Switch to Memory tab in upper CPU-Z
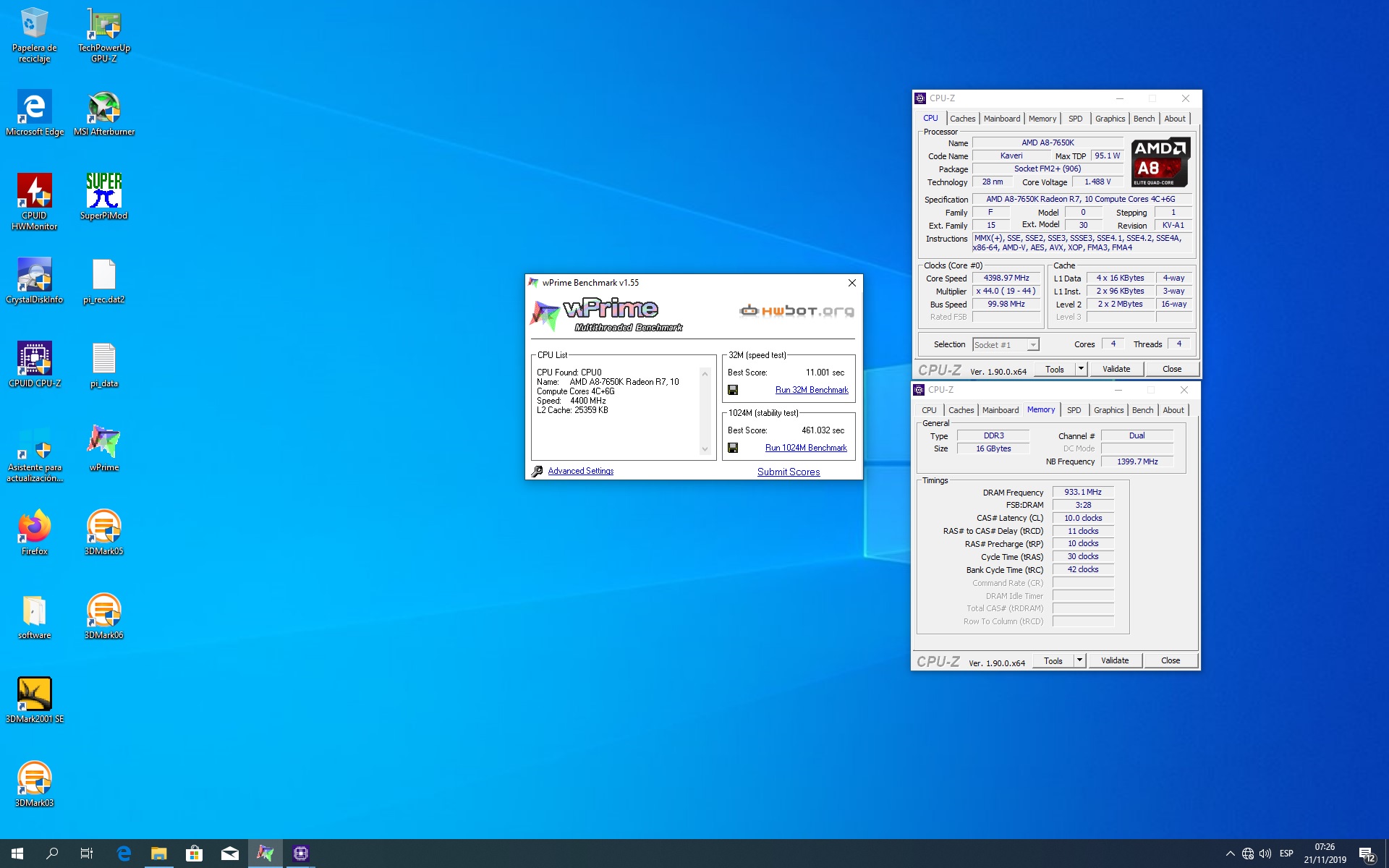1389x868 pixels. pyautogui.click(x=1042, y=119)
